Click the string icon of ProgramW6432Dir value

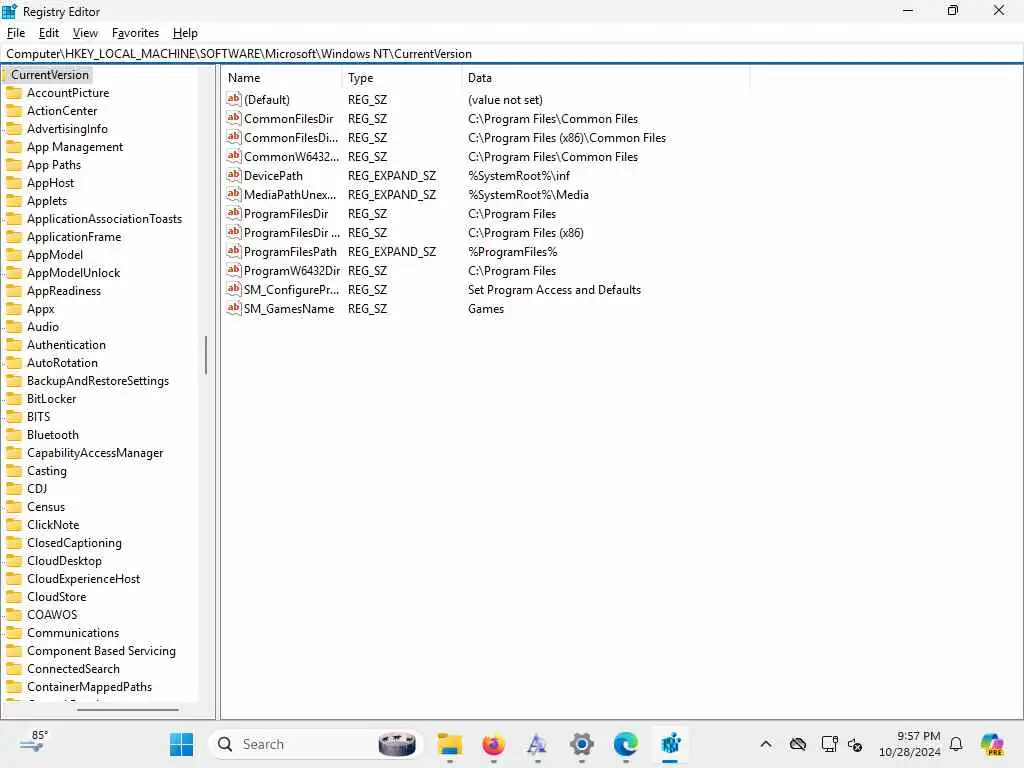[x=234, y=270]
